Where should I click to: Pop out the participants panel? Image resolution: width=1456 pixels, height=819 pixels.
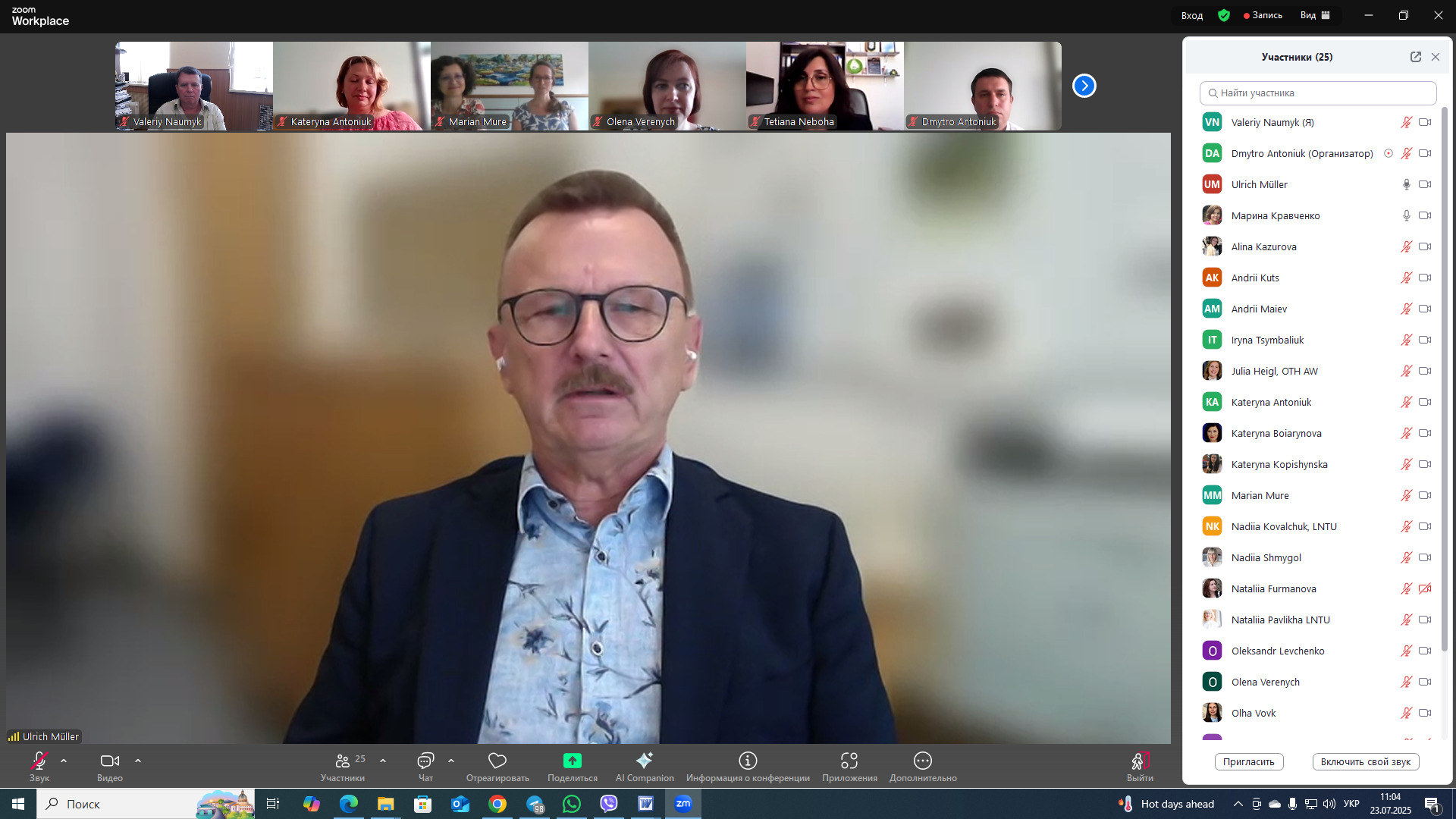1415,57
